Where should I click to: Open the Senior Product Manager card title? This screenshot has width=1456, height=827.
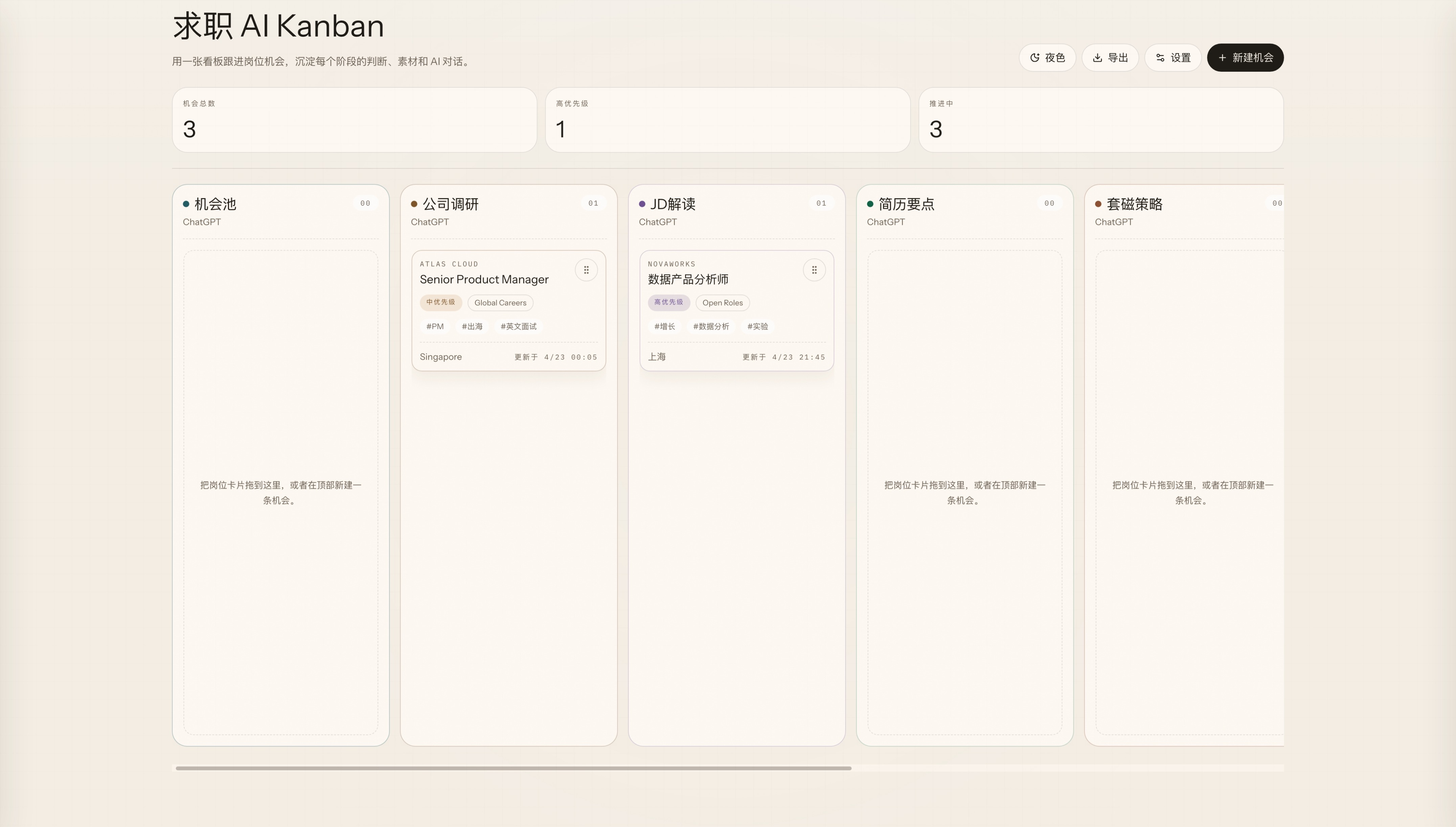click(484, 280)
